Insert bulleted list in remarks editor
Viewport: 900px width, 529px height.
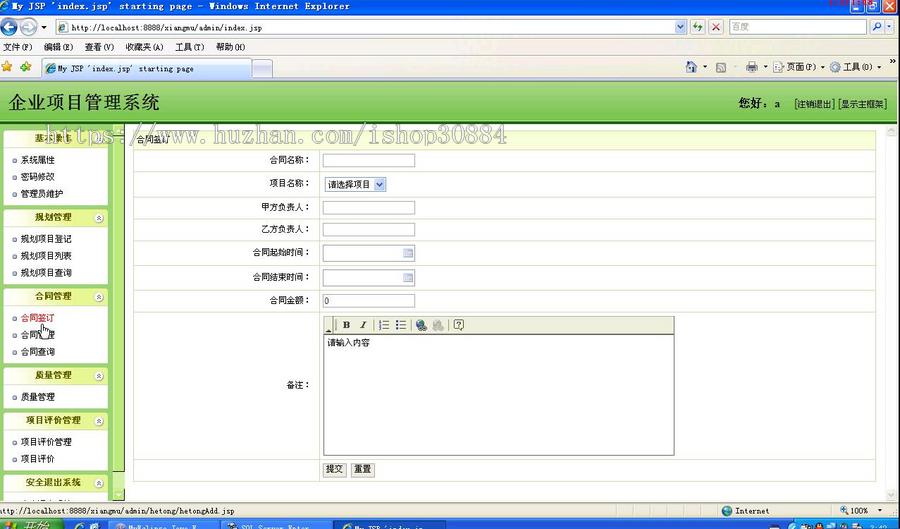401,325
